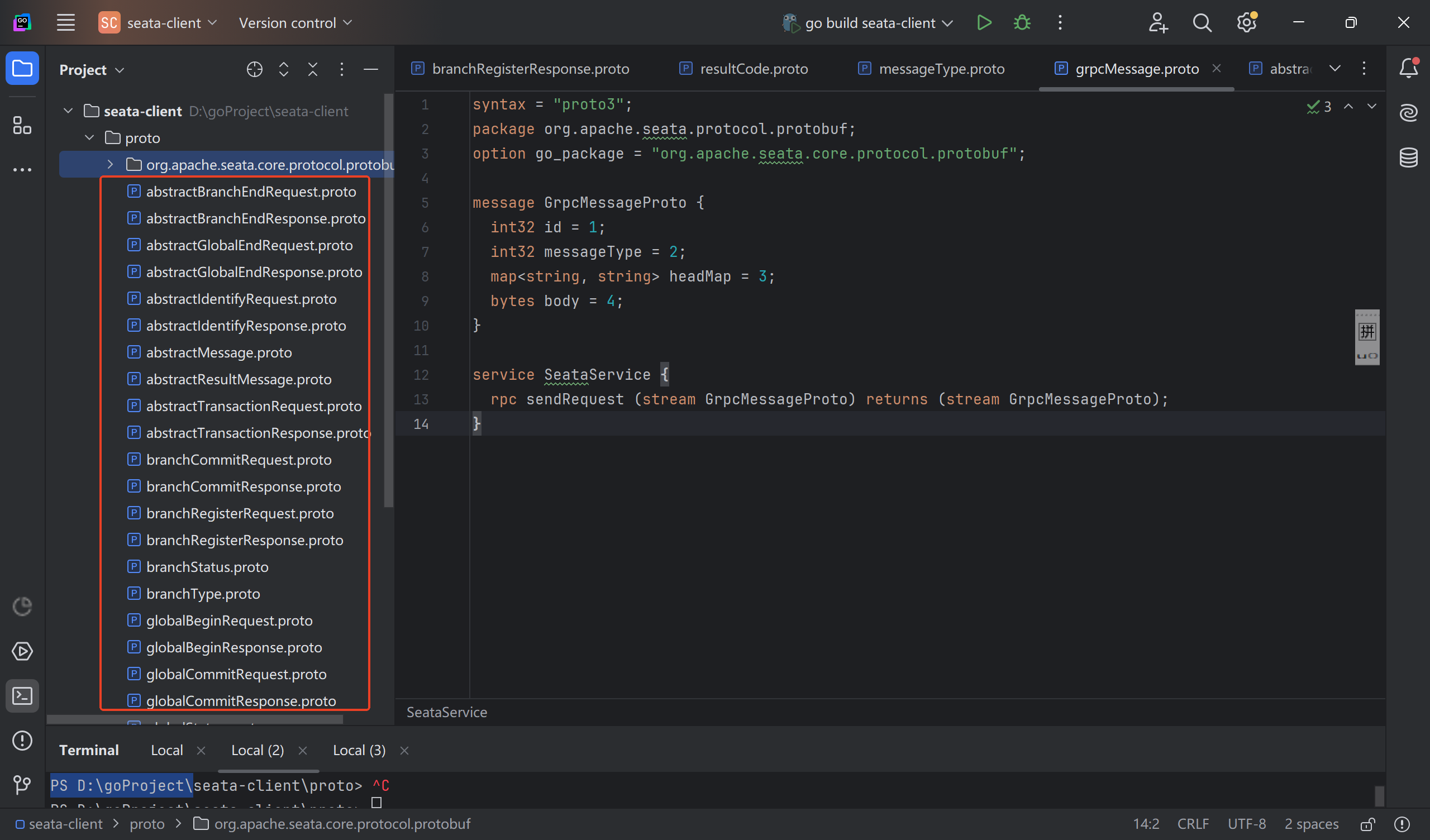This screenshot has width=1430, height=840.
Task: Open the Structure tool window icon
Action: pyautogui.click(x=22, y=125)
